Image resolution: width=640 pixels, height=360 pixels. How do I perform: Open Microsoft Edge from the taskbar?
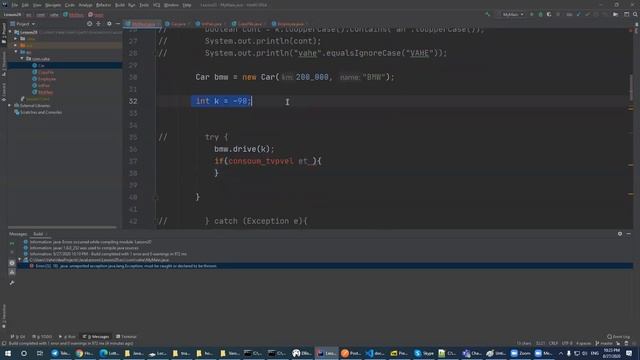[x=109, y=353]
